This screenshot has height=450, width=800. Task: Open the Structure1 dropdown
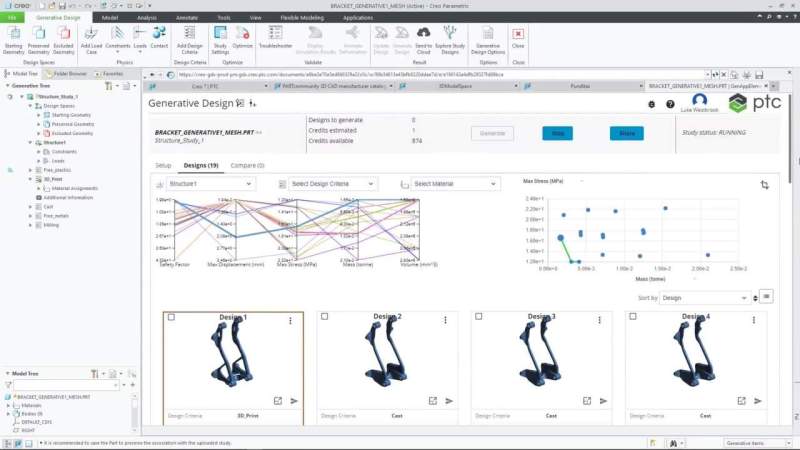tap(211, 184)
